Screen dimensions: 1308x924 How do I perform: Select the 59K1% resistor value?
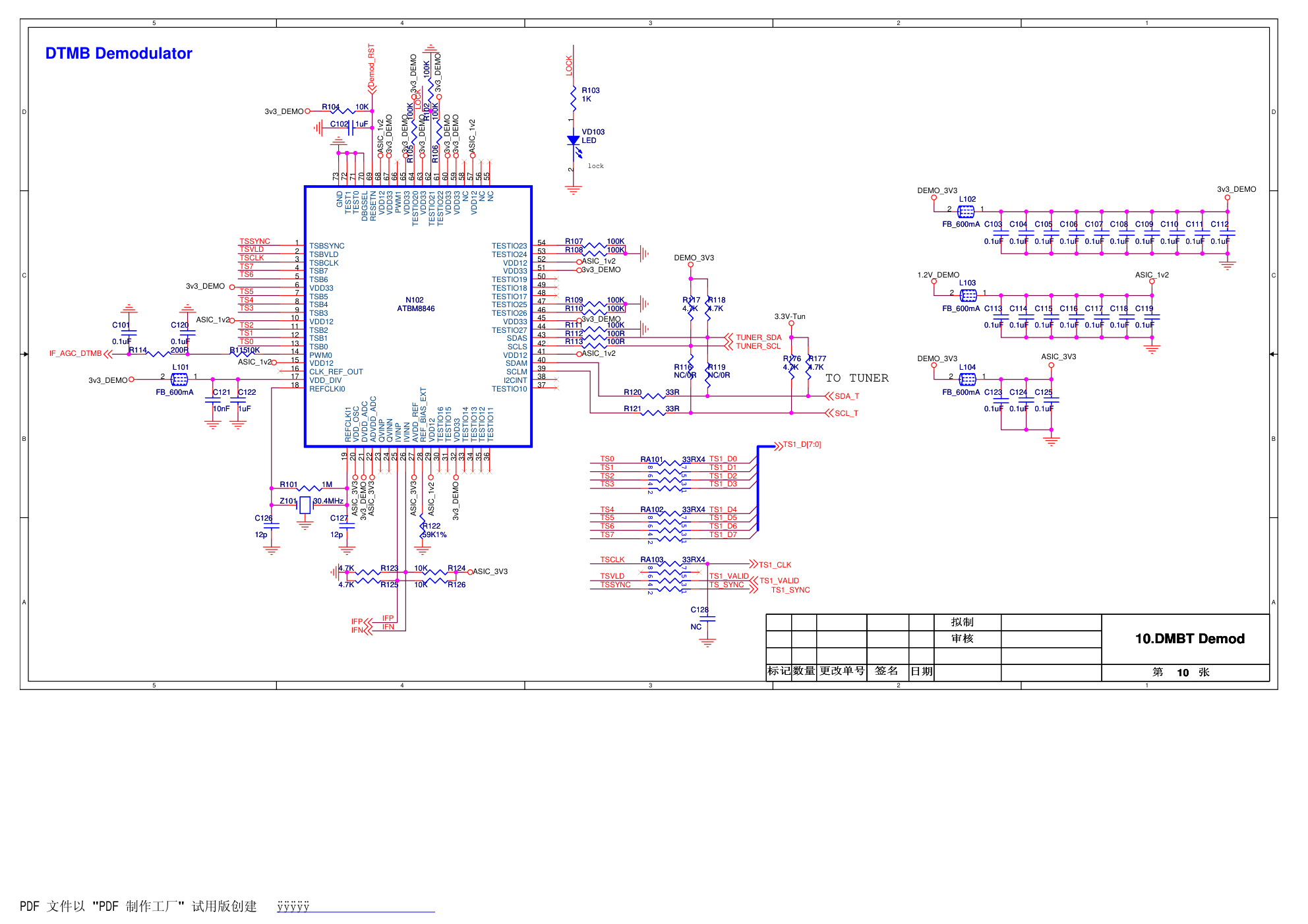[434, 534]
